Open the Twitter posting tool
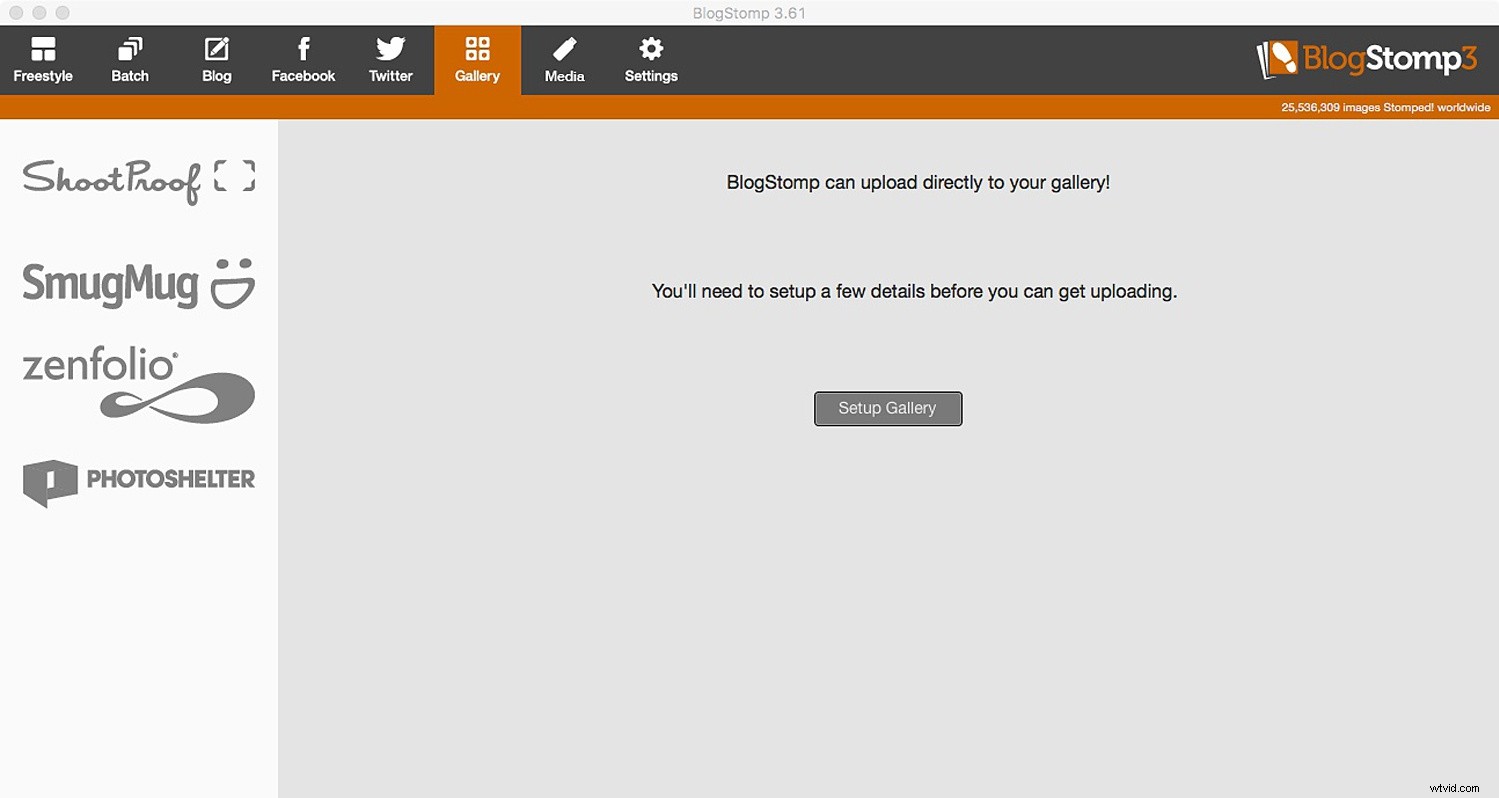1499x798 pixels. [x=390, y=59]
